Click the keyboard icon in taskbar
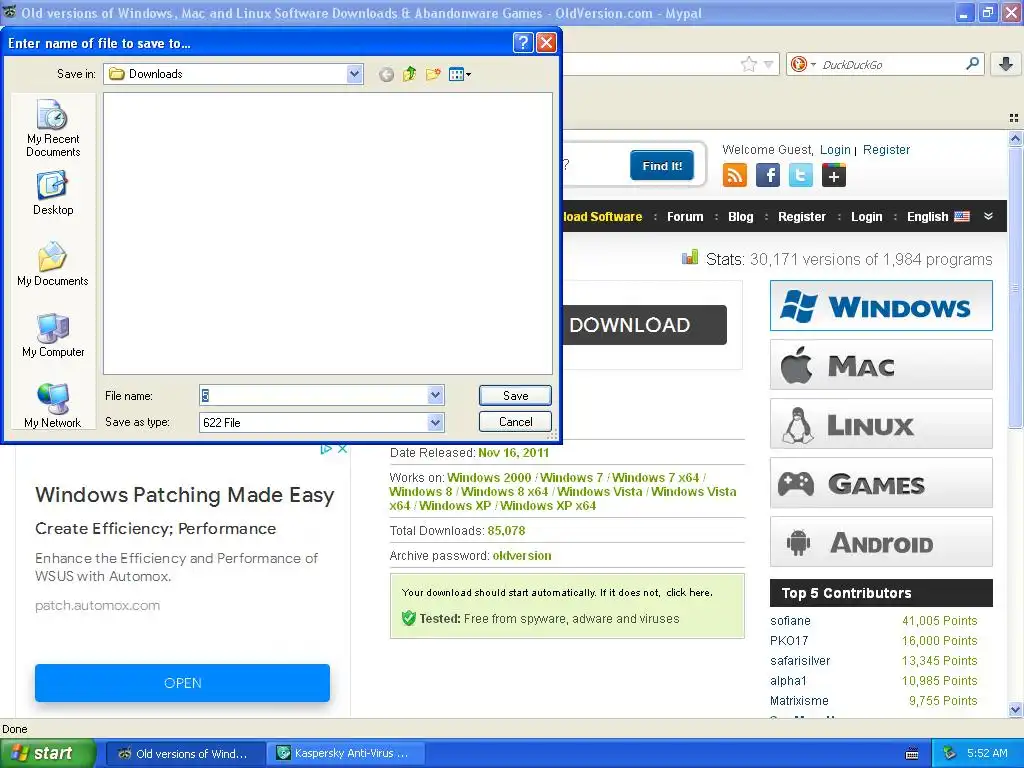 pos(912,754)
